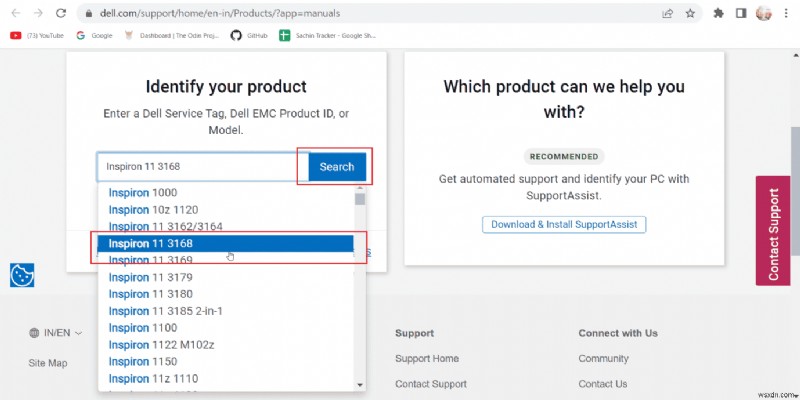Screen dimensions: 800x400
Task: Open the browser extensions puzzle icon
Action: [718, 13]
